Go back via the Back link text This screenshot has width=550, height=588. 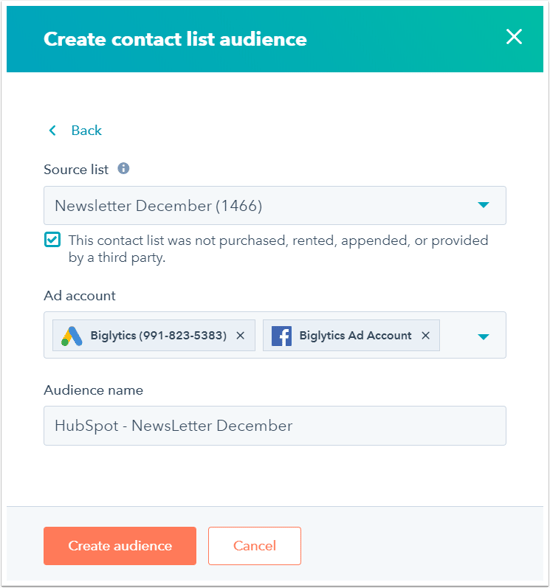point(86,130)
